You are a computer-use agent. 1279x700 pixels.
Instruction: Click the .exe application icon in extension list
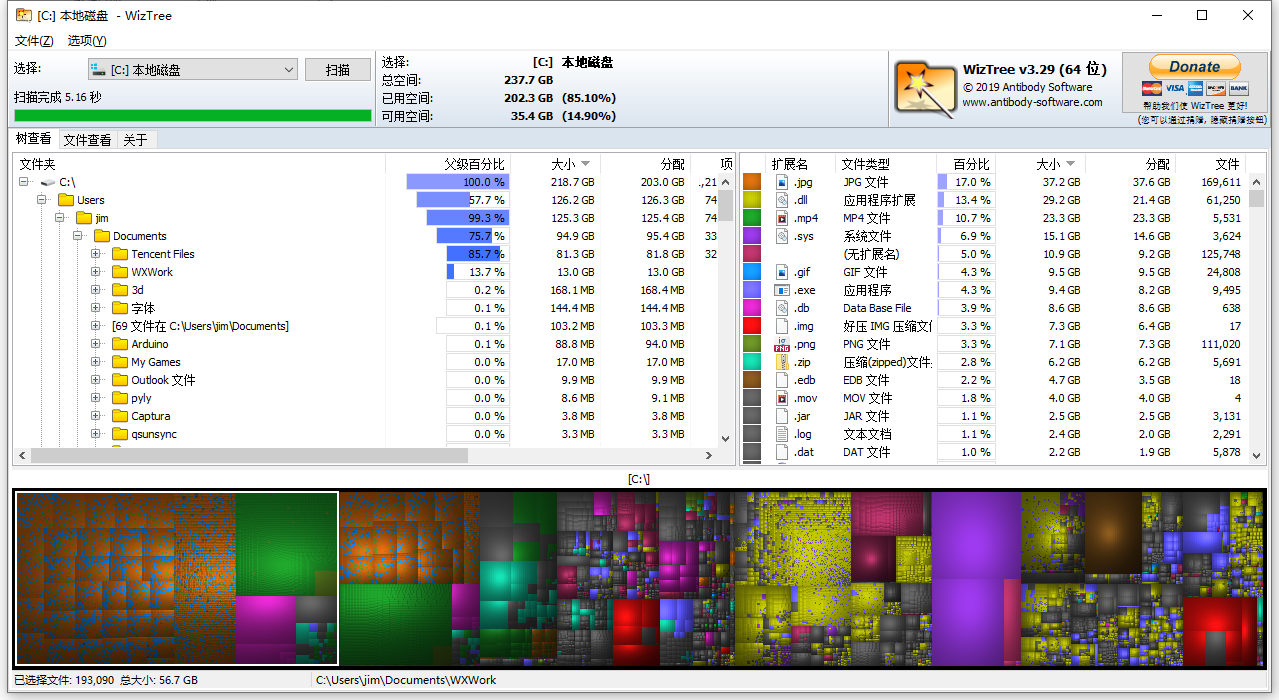(781, 289)
